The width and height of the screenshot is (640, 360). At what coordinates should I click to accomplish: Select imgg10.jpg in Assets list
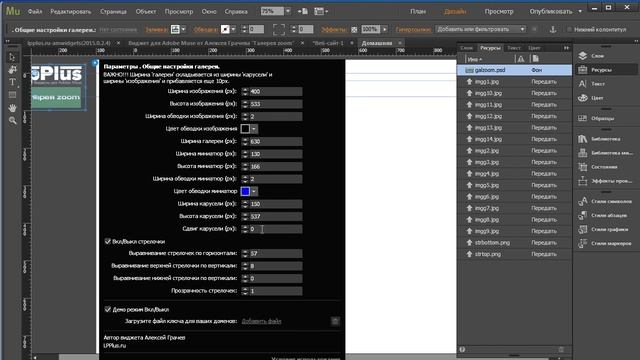[x=514, y=93]
